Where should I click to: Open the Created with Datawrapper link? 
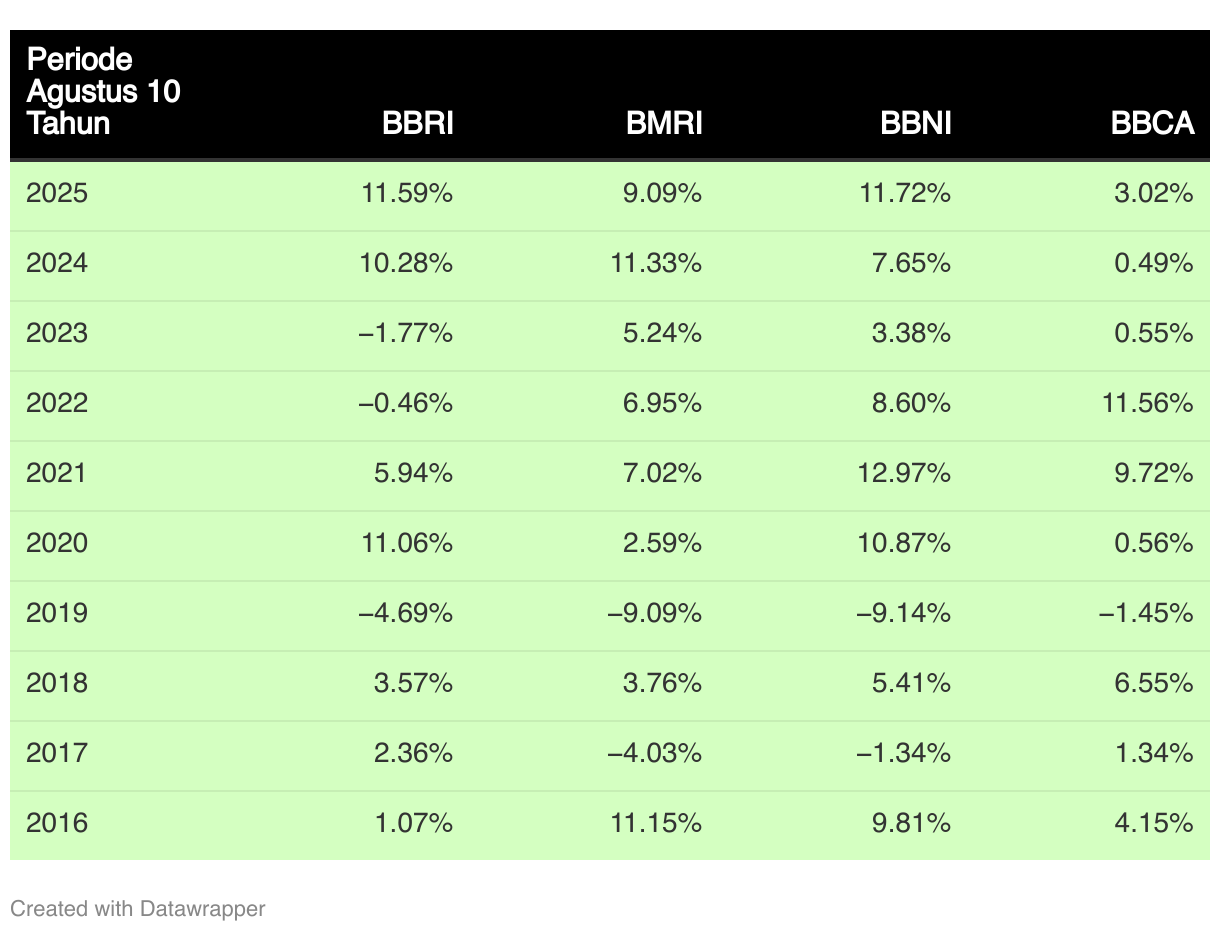tap(138, 908)
